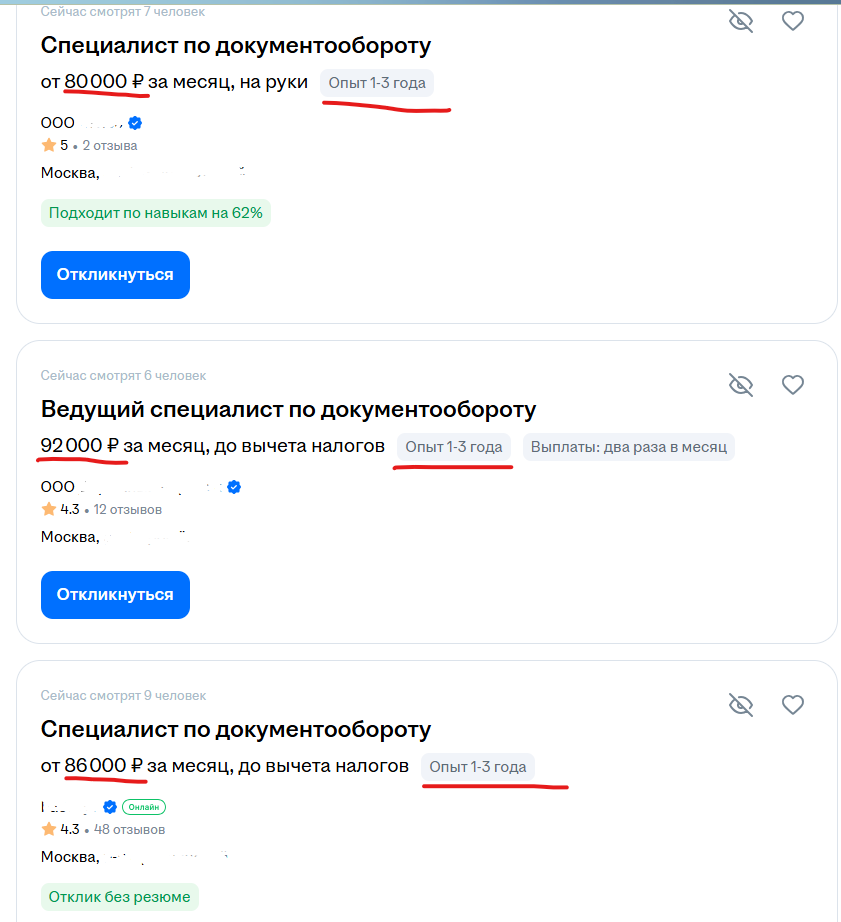
Task: Favorite the 86 000 ₽ vacancy with heart
Action: coord(793,704)
